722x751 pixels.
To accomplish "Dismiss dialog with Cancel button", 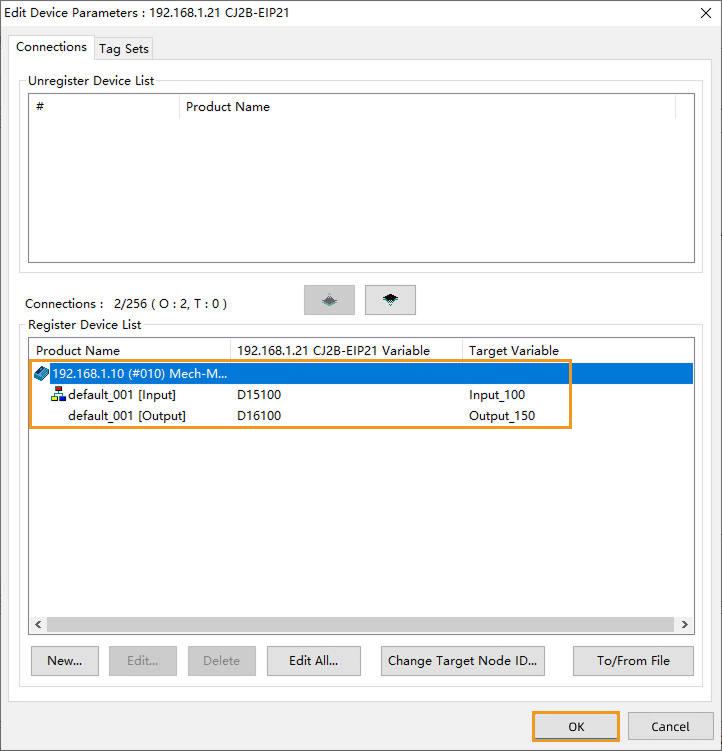I will coord(670,727).
